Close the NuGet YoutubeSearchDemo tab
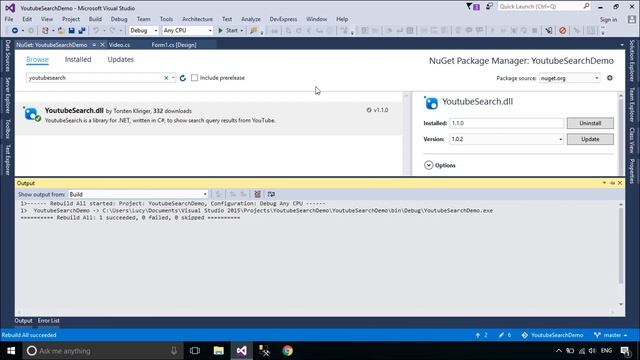Image resolution: width=640 pixels, height=360 pixels. (102, 45)
